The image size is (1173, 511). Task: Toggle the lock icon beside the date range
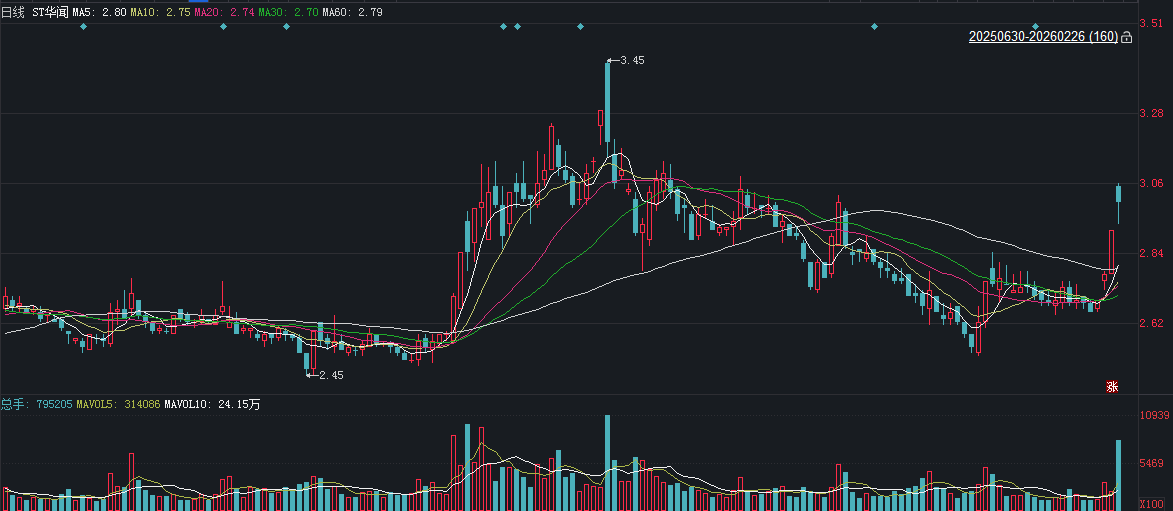(x=1127, y=37)
